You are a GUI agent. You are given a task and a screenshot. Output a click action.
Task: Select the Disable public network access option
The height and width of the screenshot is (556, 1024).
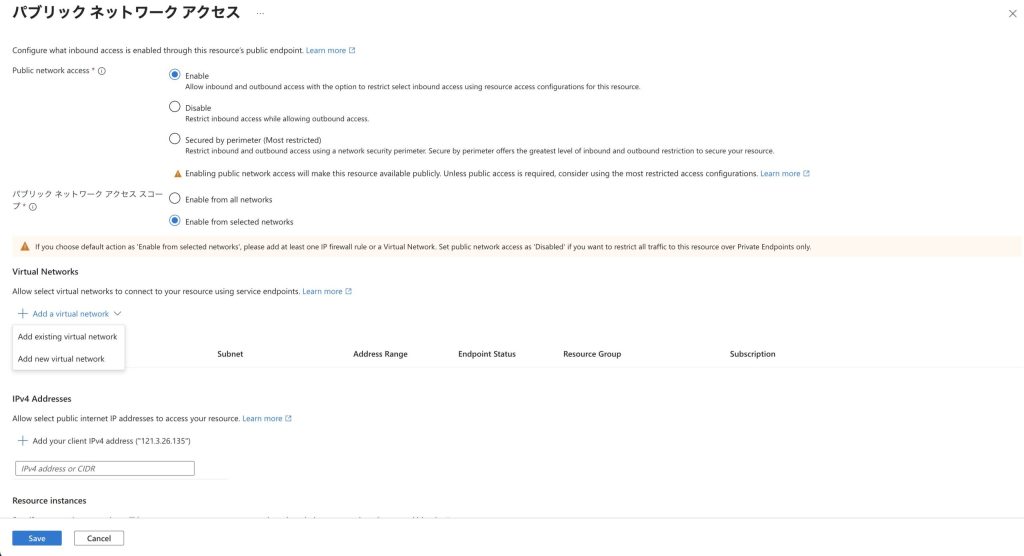click(x=175, y=107)
